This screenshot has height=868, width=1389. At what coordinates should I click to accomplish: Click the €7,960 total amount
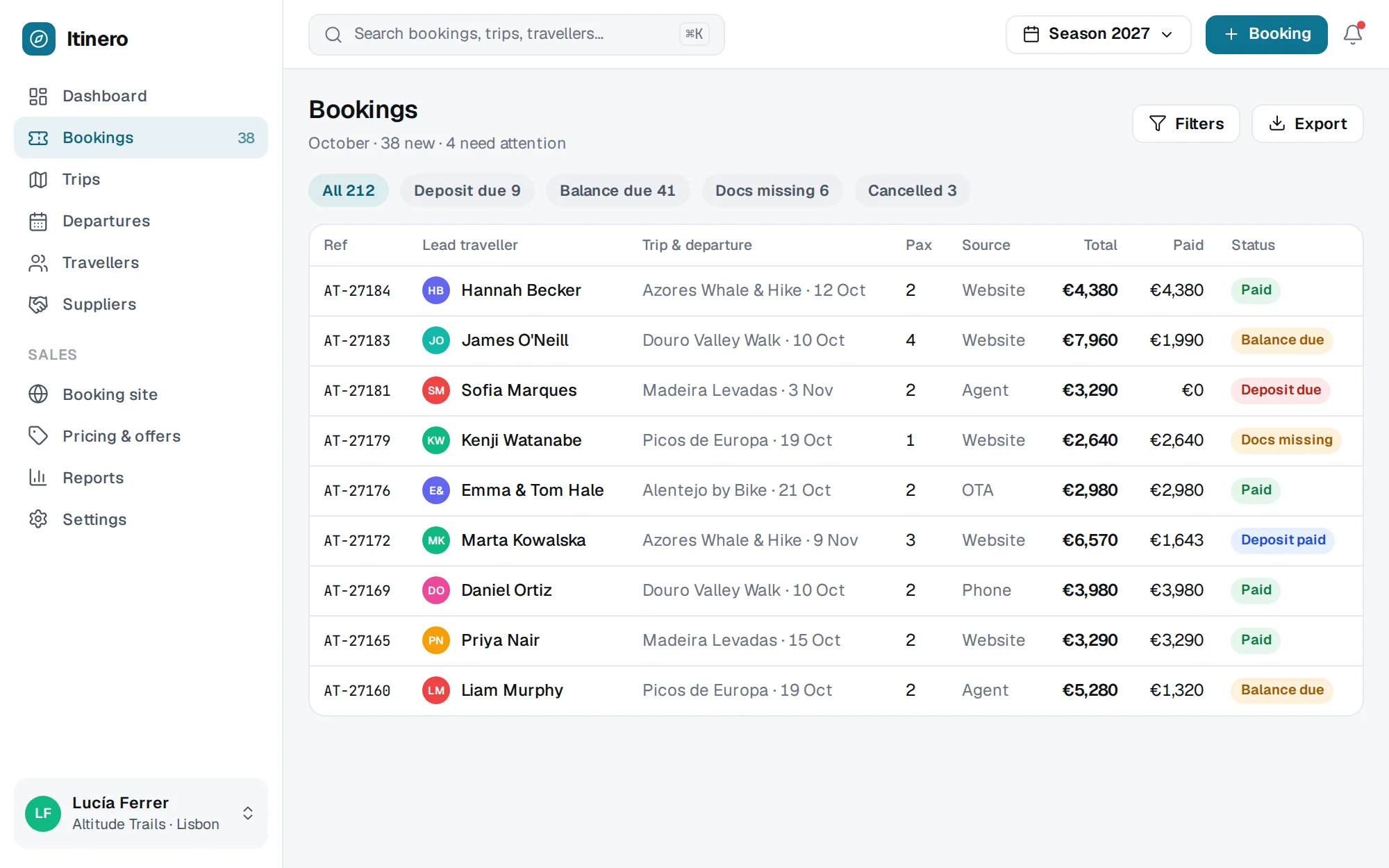coord(1090,340)
